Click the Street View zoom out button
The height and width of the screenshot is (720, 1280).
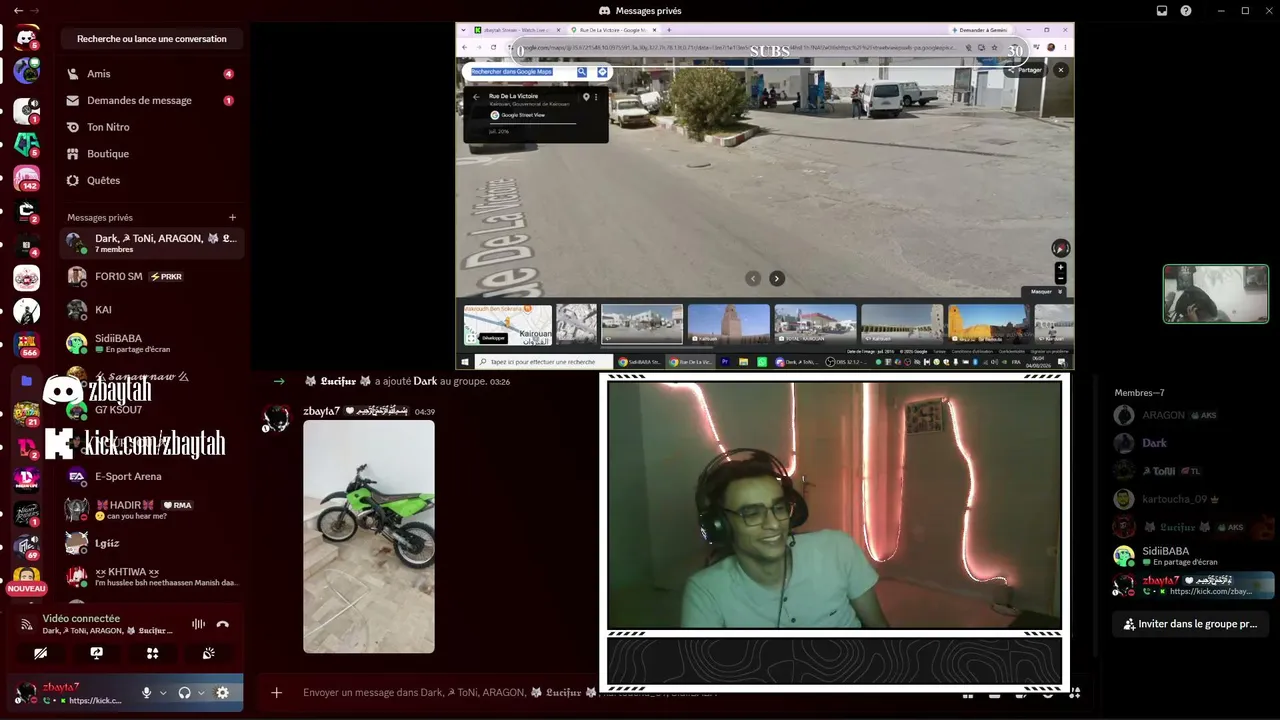click(1061, 279)
